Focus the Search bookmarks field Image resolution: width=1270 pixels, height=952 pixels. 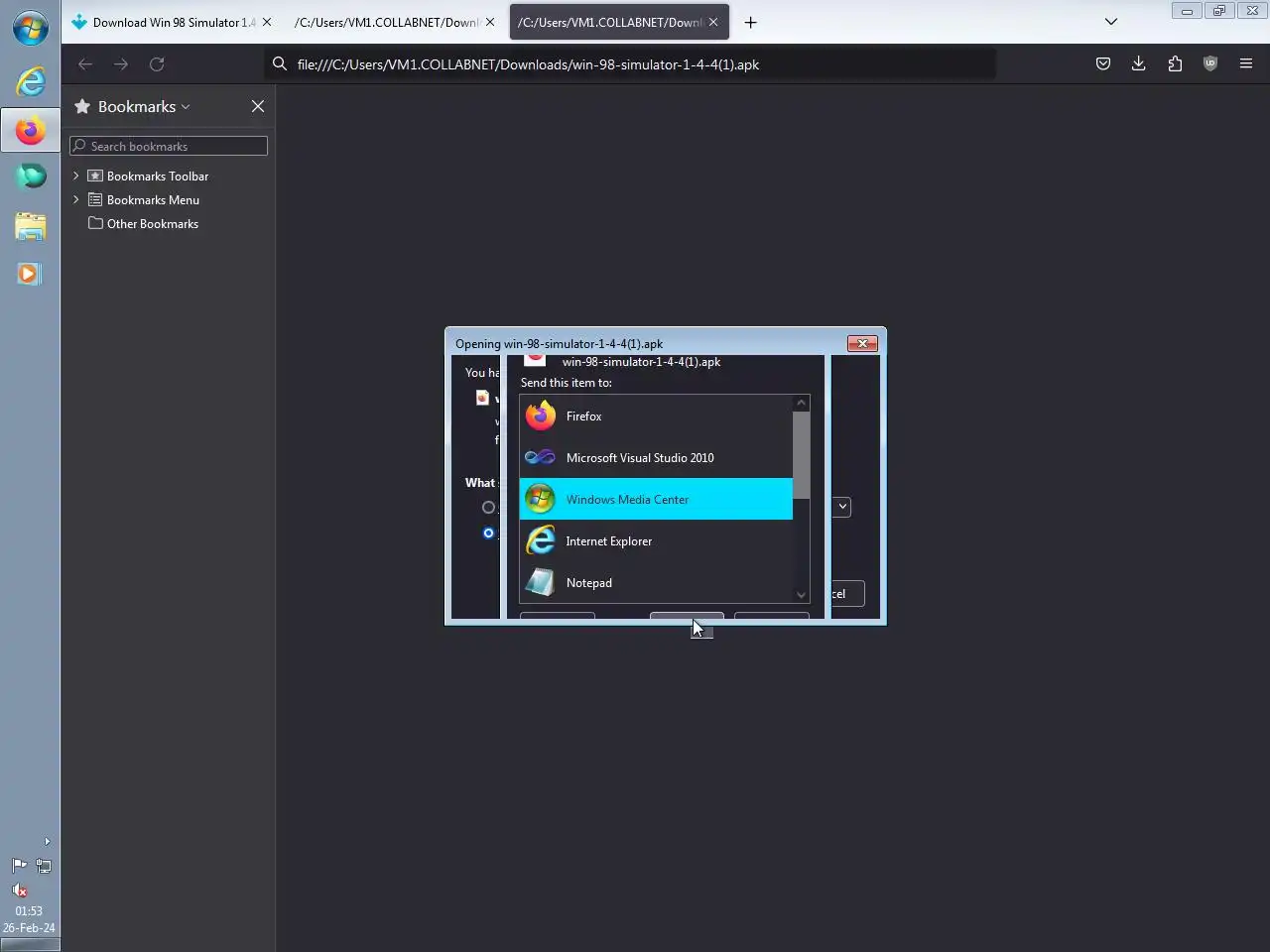(x=169, y=146)
